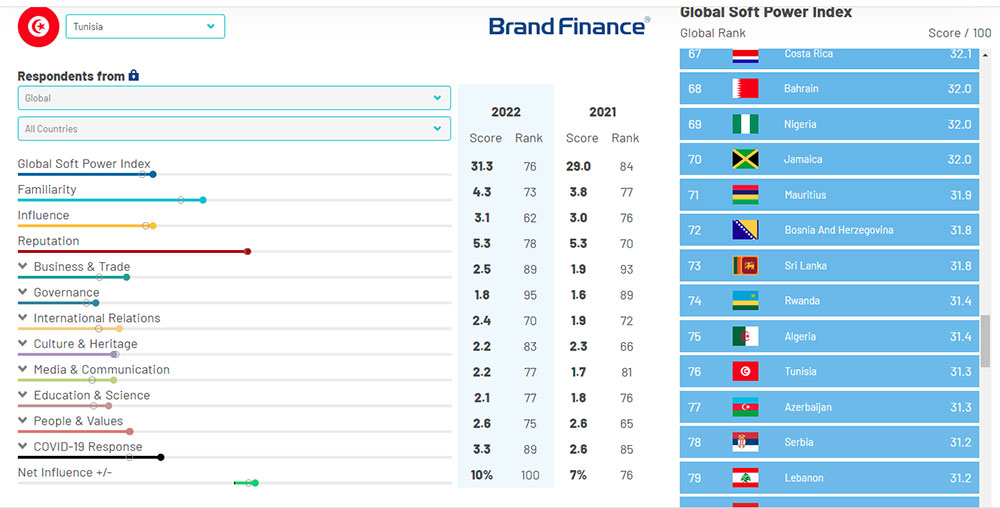This screenshot has width=1000, height=508.
Task: Click the Net Influence green slider handle
Action: click(x=255, y=483)
